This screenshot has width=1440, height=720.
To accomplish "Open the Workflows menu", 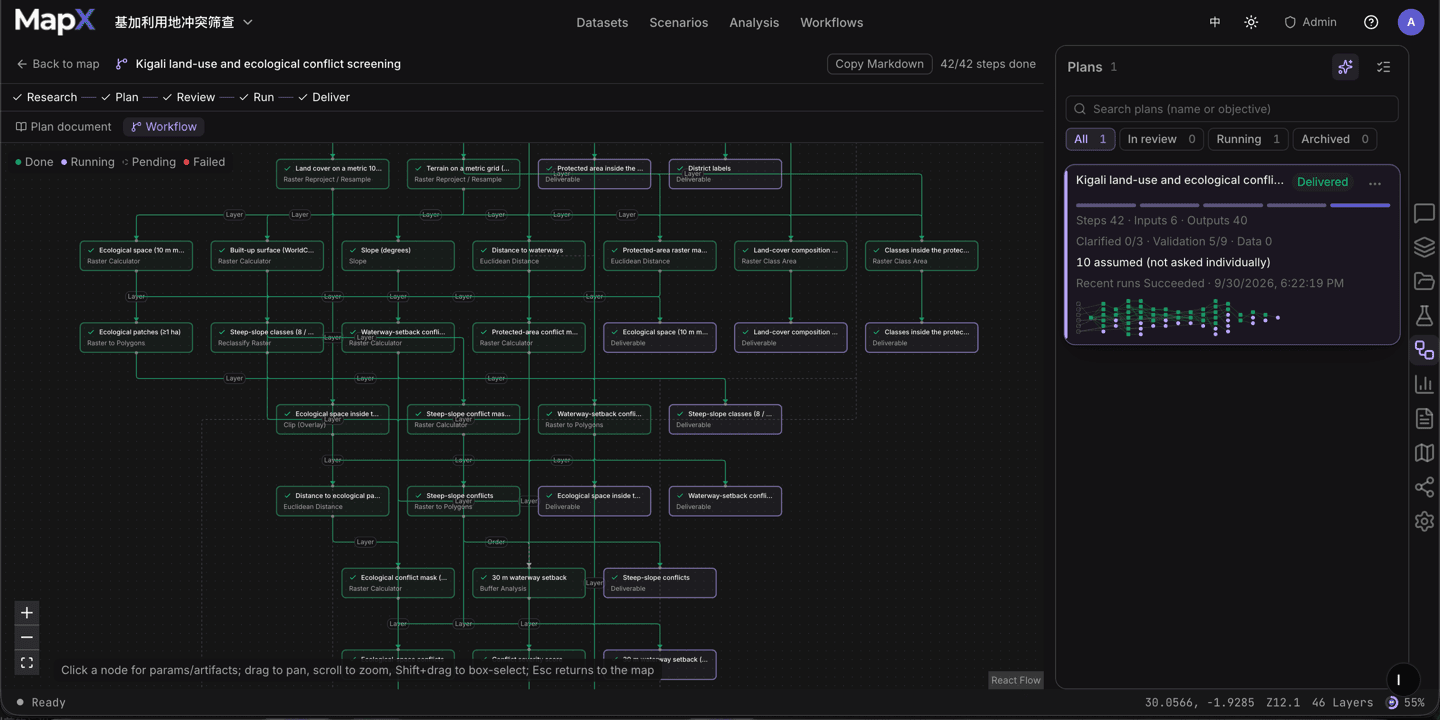I will click(x=831, y=22).
